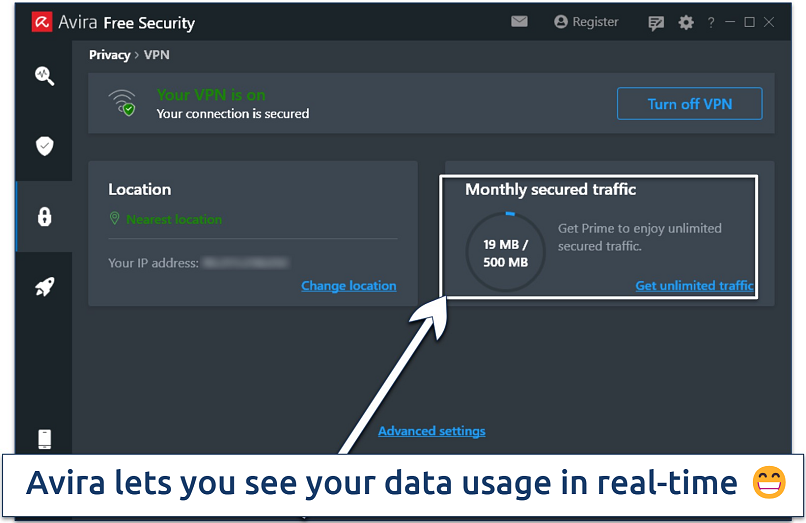Go to Privacy in the breadcrumb
806x523 pixels.
pos(110,55)
